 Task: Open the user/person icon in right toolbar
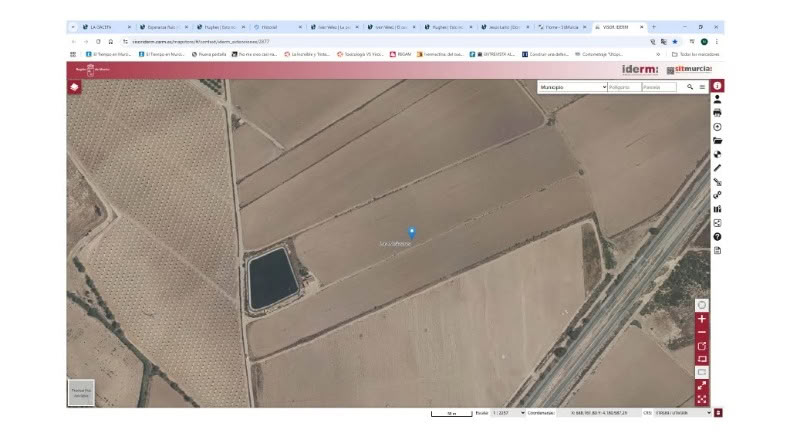pyautogui.click(x=717, y=100)
